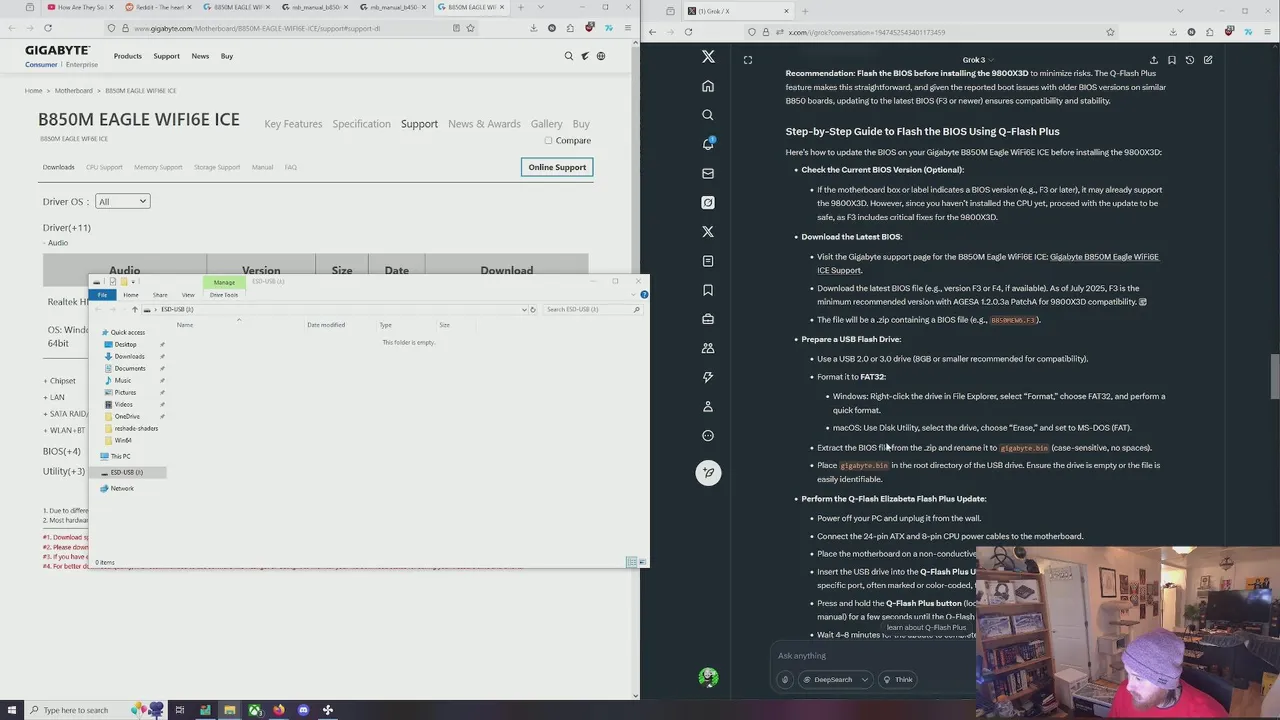Open File Explorer Home ribbon tab
The height and width of the screenshot is (720, 1280).
(131, 295)
